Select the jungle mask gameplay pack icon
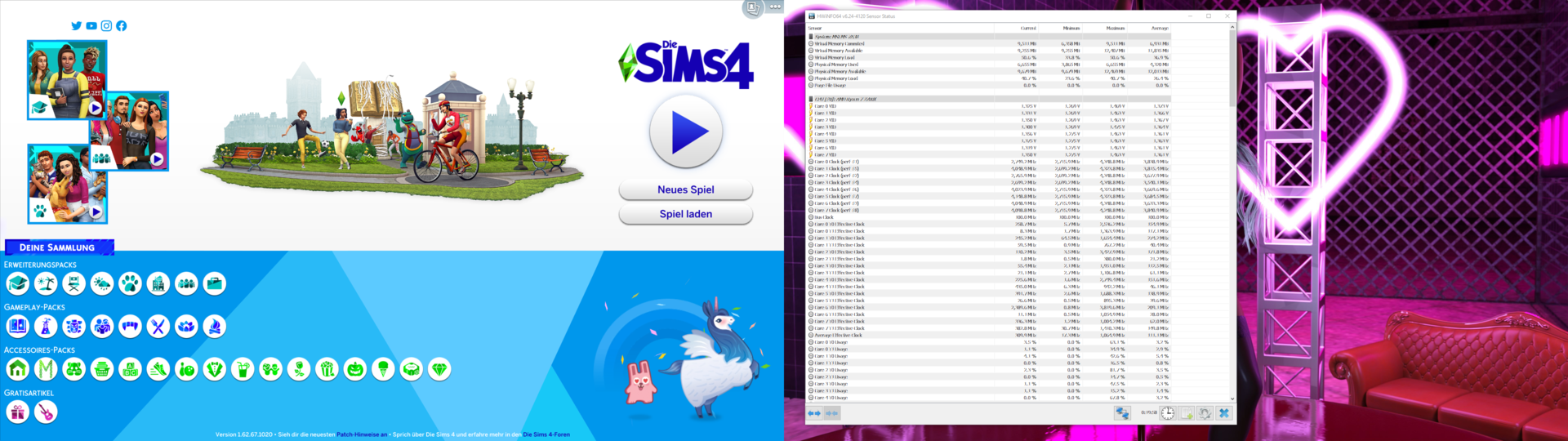1568x441 pixels. (x=74, y=327)
